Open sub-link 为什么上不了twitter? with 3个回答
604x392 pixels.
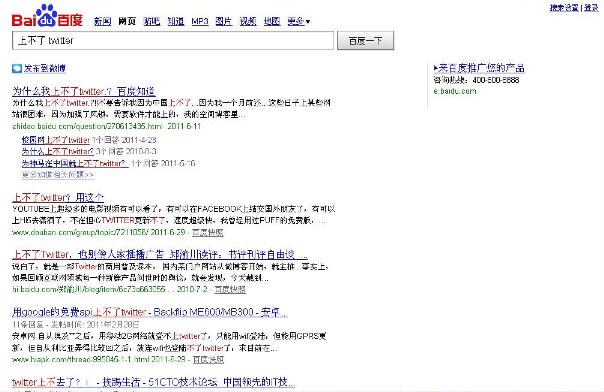(x=57, y=151)
